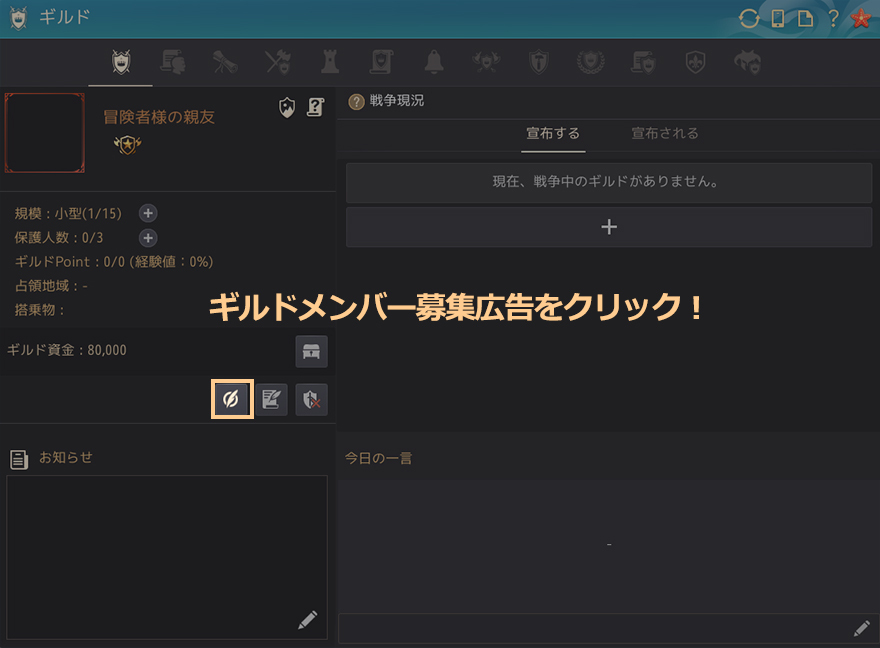The height and width of the screenshot is (648, 880).
Task: Edit 今日の一言 with the pencil icon
Action: click(861, 628)
